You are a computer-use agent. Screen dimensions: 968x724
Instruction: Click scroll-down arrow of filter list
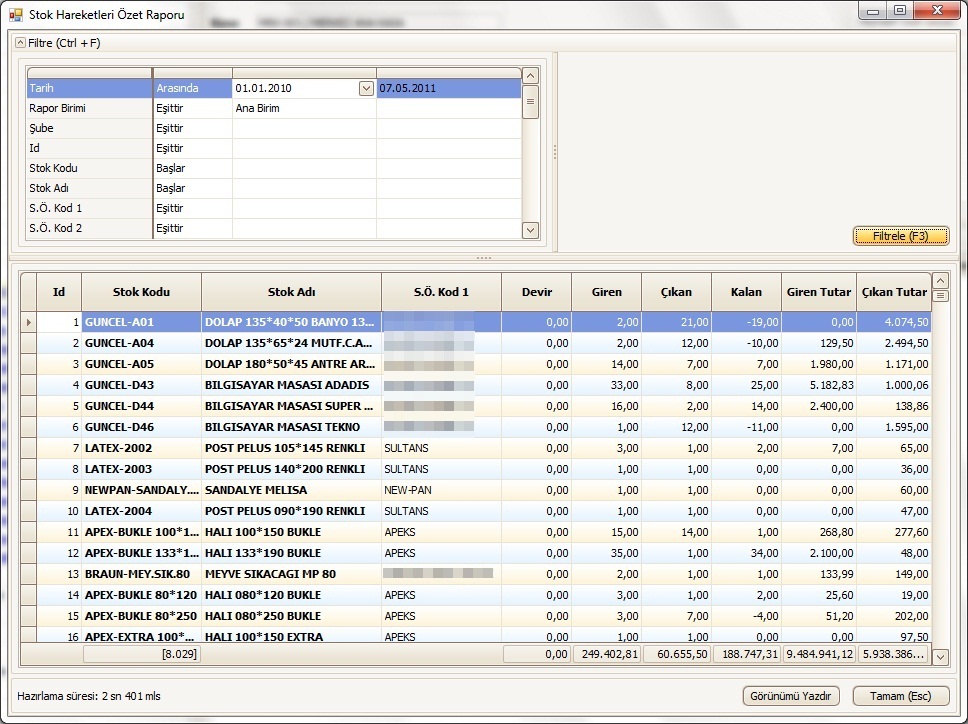(x=530, y=231)
